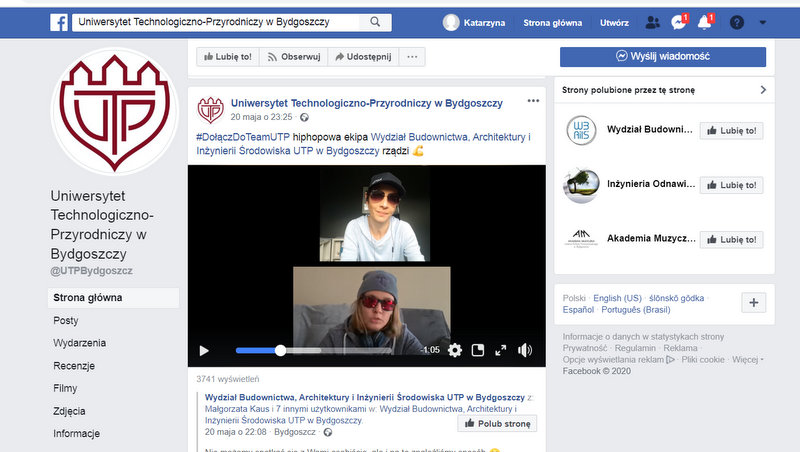The width and height of the screenshot is (800, 452).
Task: Open Informacje section
Action: coord(77,434)
